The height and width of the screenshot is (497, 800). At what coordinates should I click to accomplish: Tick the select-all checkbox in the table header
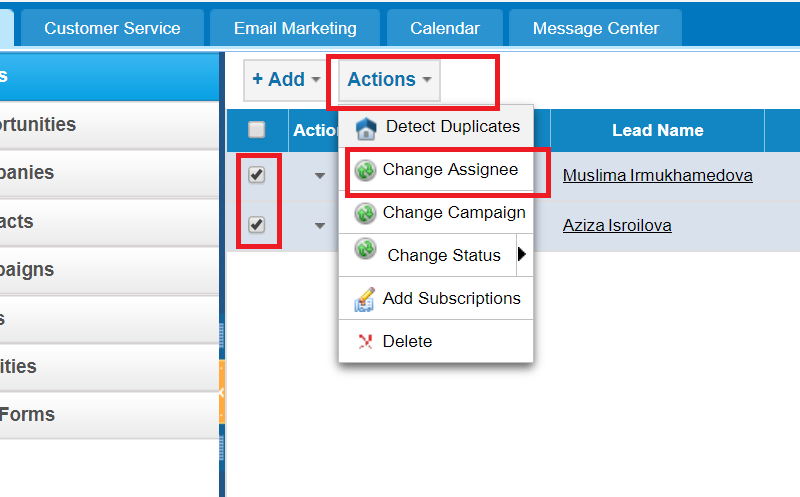(257, 130)
